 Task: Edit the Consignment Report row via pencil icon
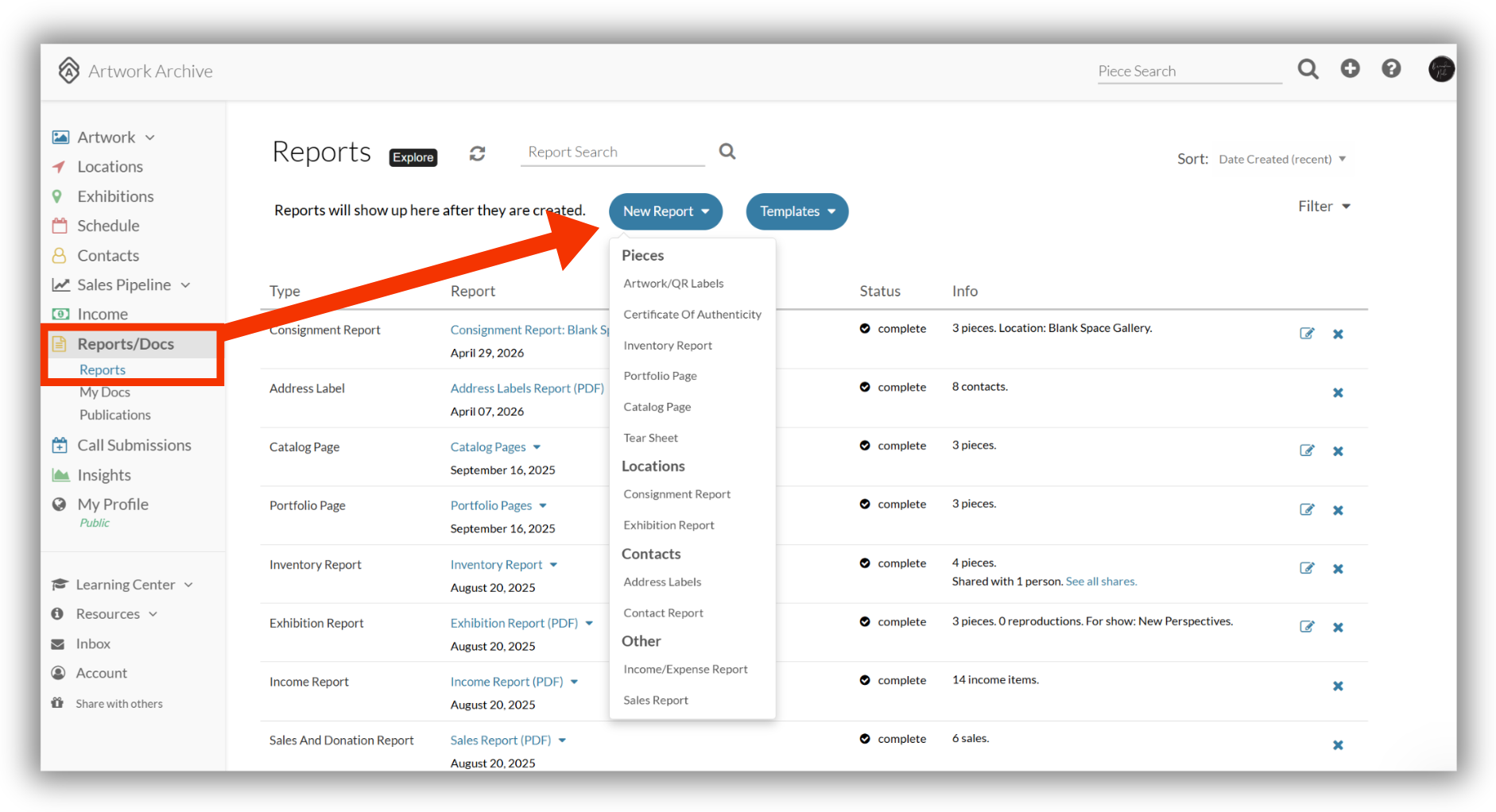click(1307, 334)
